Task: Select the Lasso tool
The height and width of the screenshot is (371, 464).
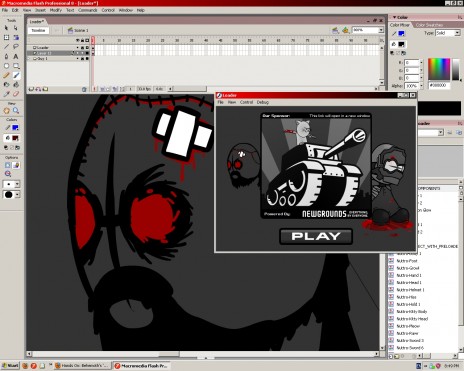Action: pyautogui.click(x=16, y=47)
